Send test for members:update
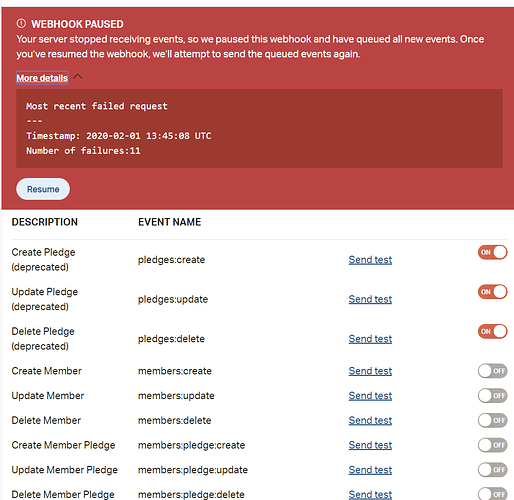Viewport: 514px width, 500px height. coord(370,396)
